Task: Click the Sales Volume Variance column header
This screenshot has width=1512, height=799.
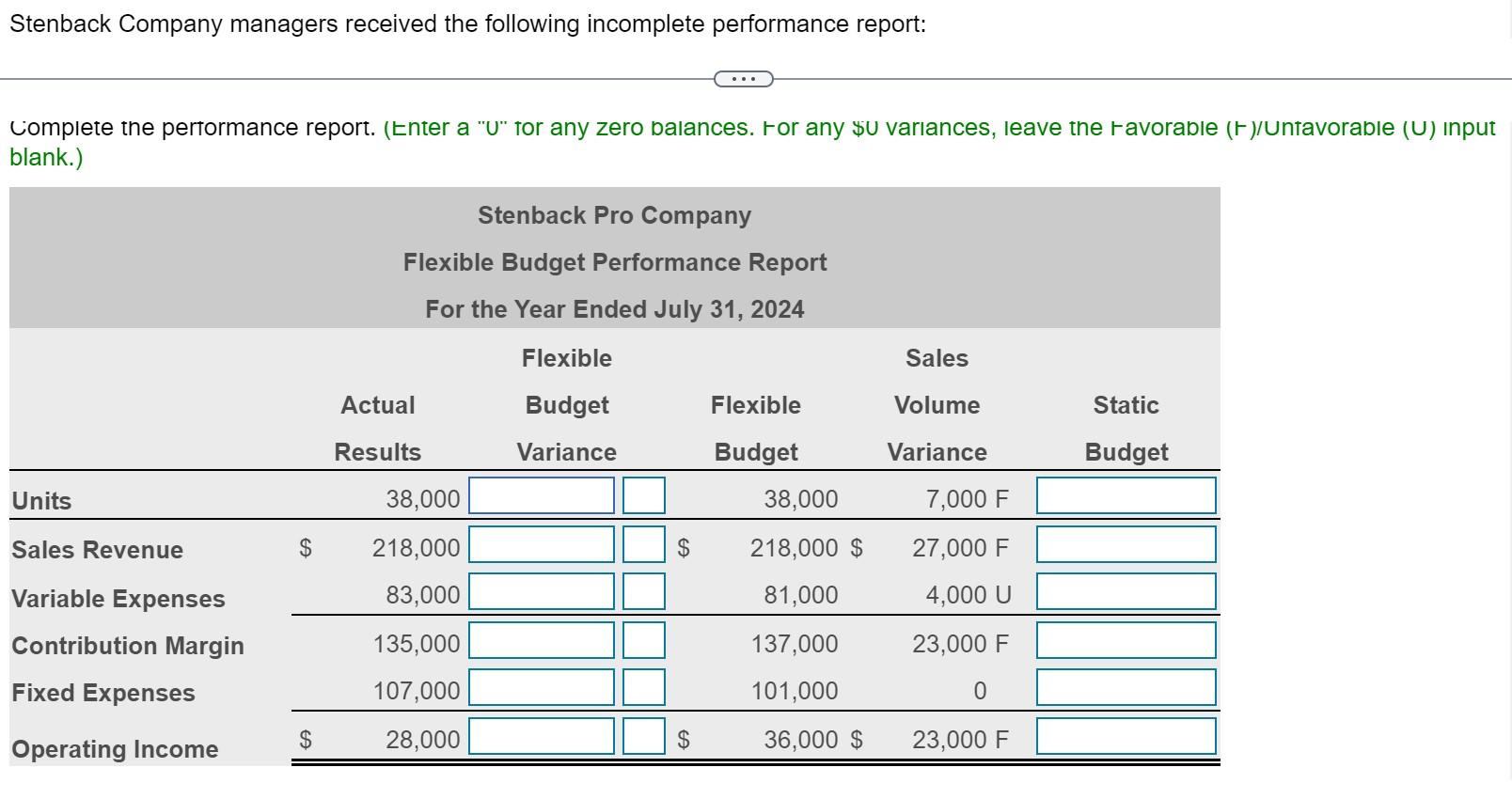Action: (937, 405)
